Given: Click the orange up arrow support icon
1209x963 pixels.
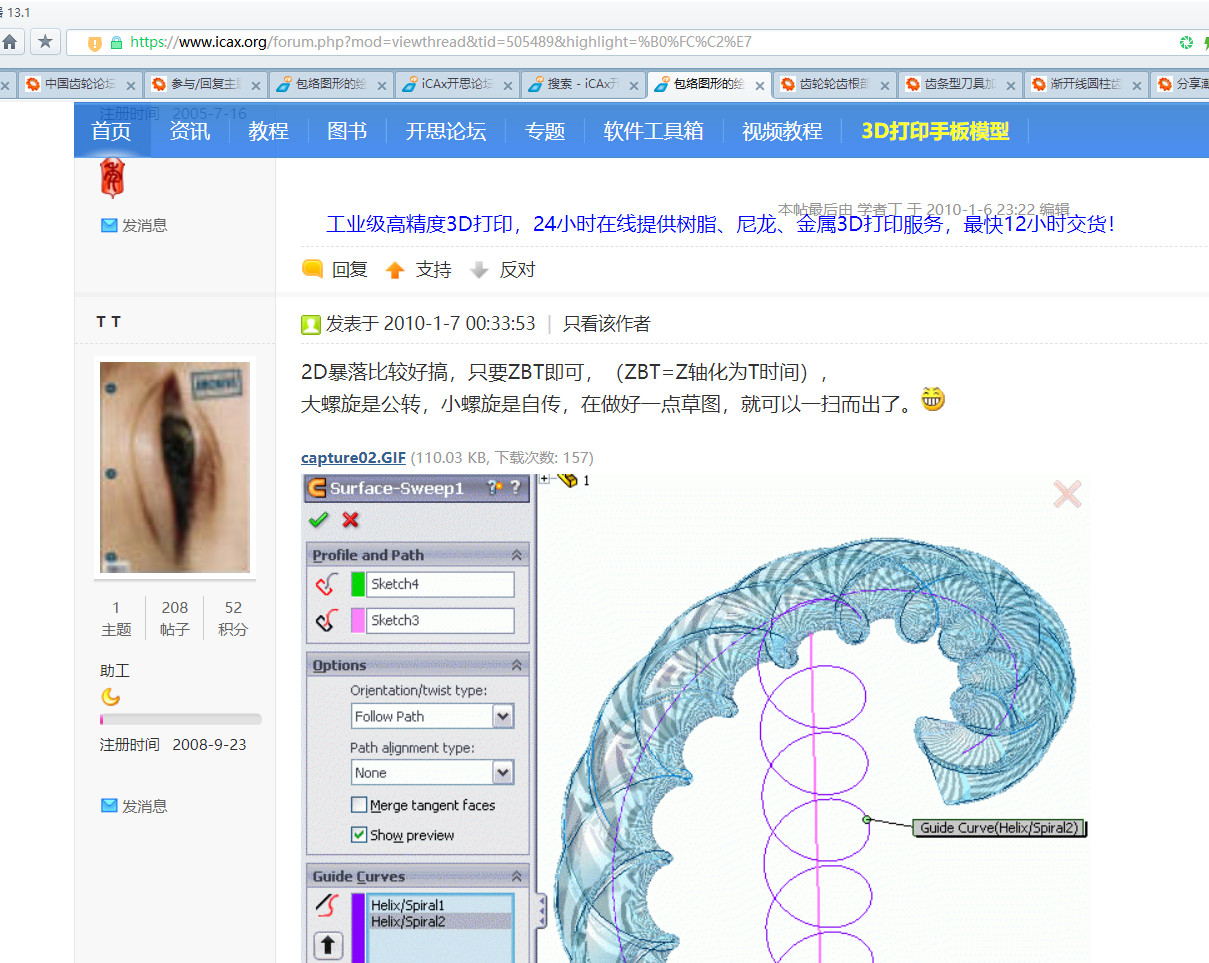Looking at the screenshot, I should (395, 270).
